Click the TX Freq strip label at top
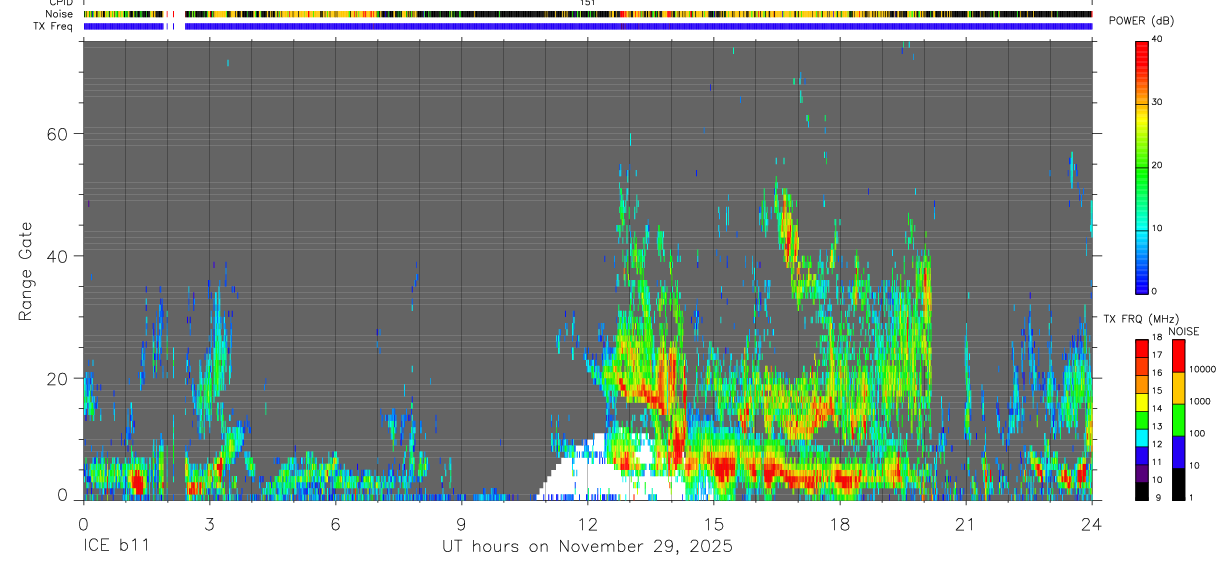The image size is (1228, 567). [x=53, y=26]
